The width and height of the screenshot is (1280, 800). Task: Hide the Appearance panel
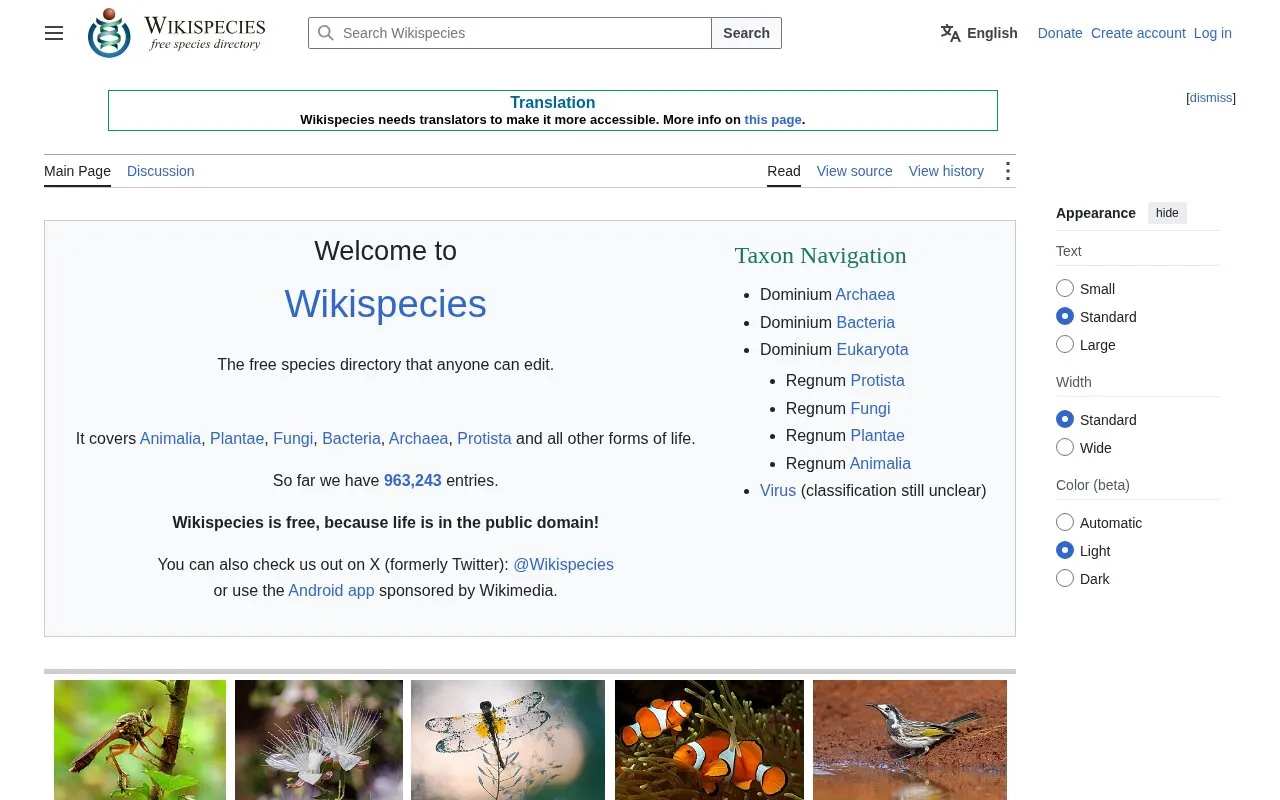click(x=1167, y=213)
